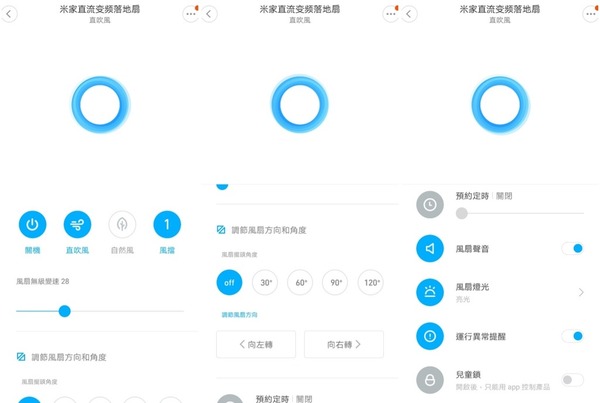The height and width of the screenshot is (403, 600).
Task: Tap the blue ring on middle screen
Action: 300,105
